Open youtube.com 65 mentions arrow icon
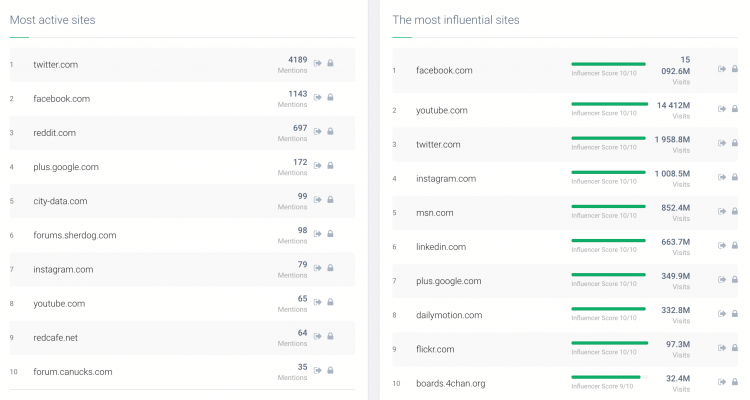Viewport: 750px width, 400px height. 318,302
